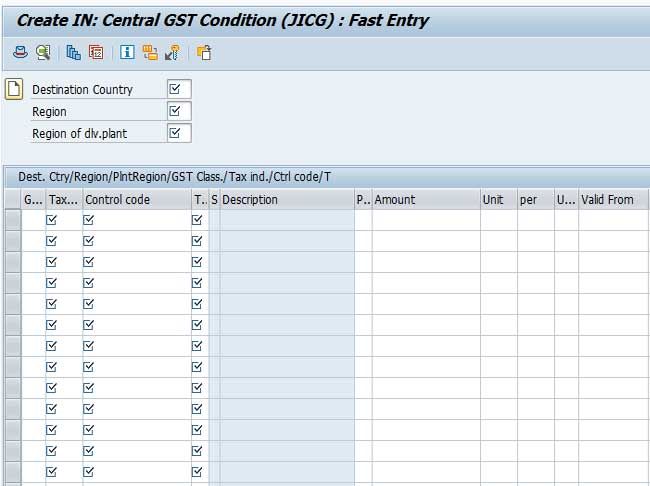Click T.. column cell in fourth row

[200, 283]
